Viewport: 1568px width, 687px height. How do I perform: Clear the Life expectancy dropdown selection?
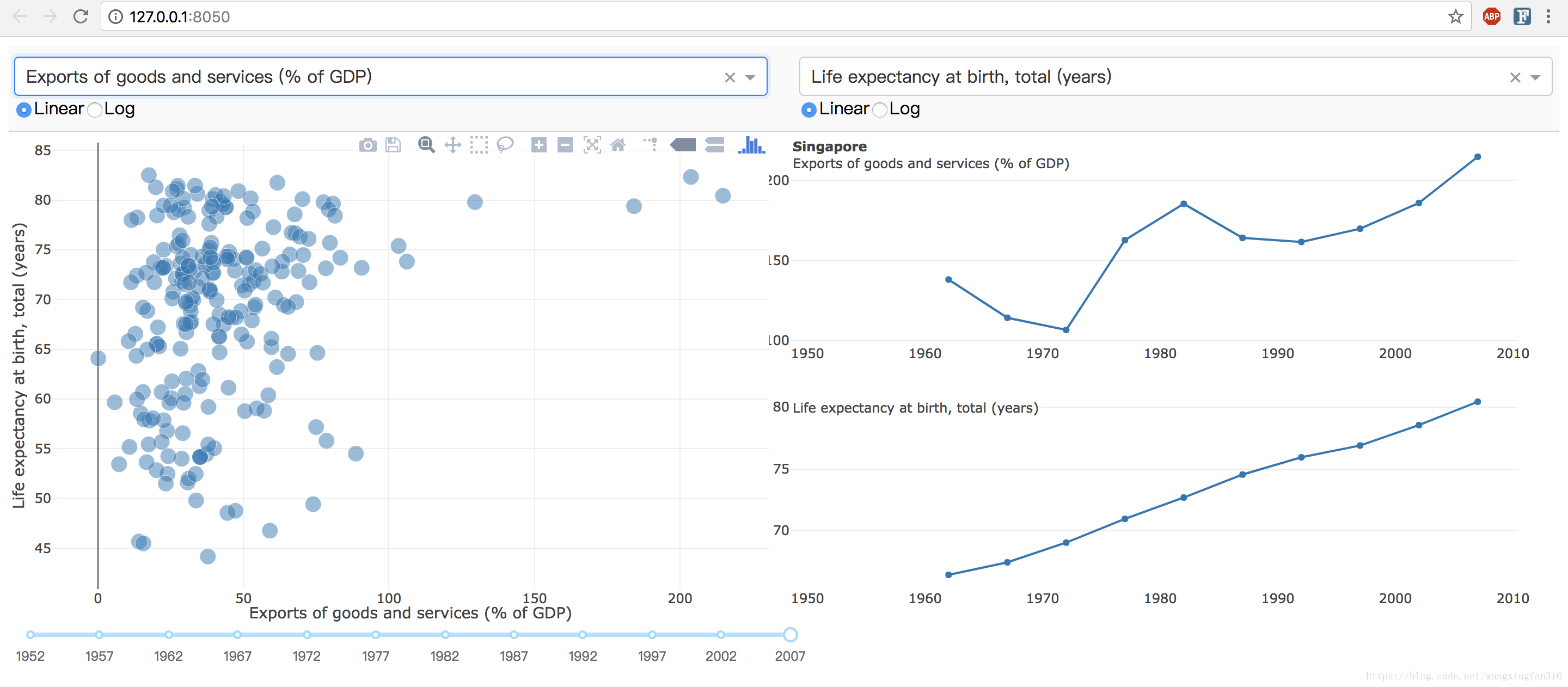click(1515, 77)
